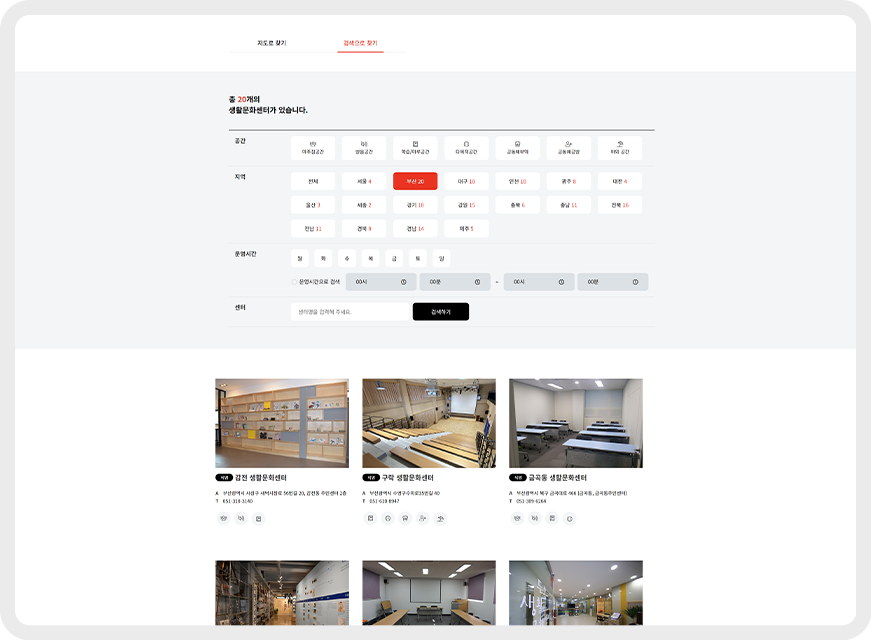Toggle Tuesday (화) operating day
This screenshot has width=871, height=640.
(x=323, y=258)
